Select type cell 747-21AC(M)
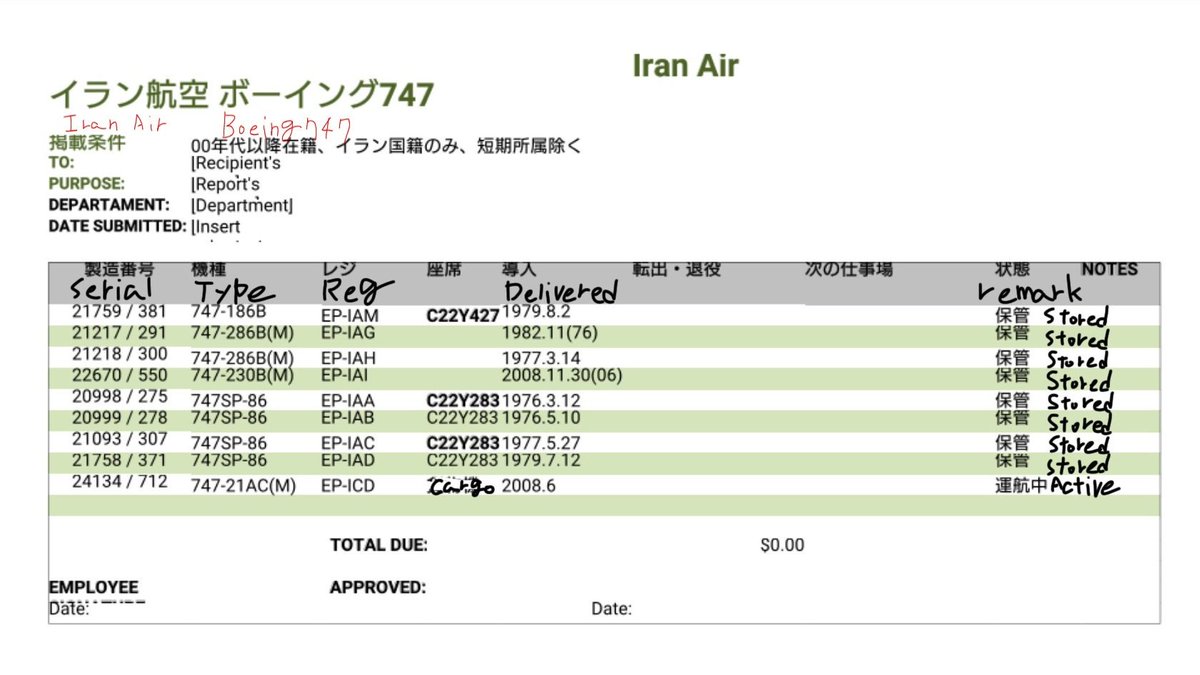This screenshot has height=675, width=1200. point(244,488)
